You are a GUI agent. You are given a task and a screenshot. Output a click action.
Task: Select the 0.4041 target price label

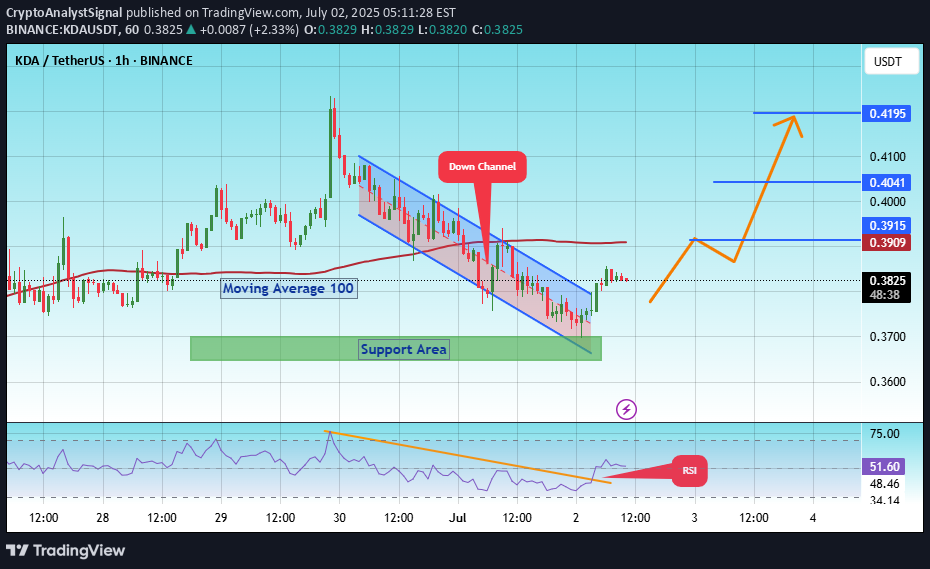(887, 183)
